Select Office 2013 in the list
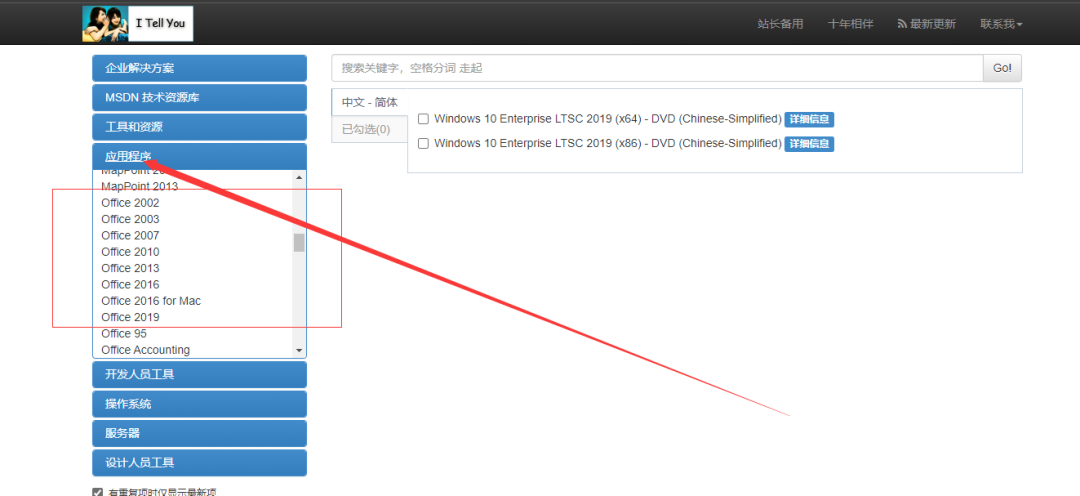The height and width of the screenshot is (496, 1080). coord(130,268)
